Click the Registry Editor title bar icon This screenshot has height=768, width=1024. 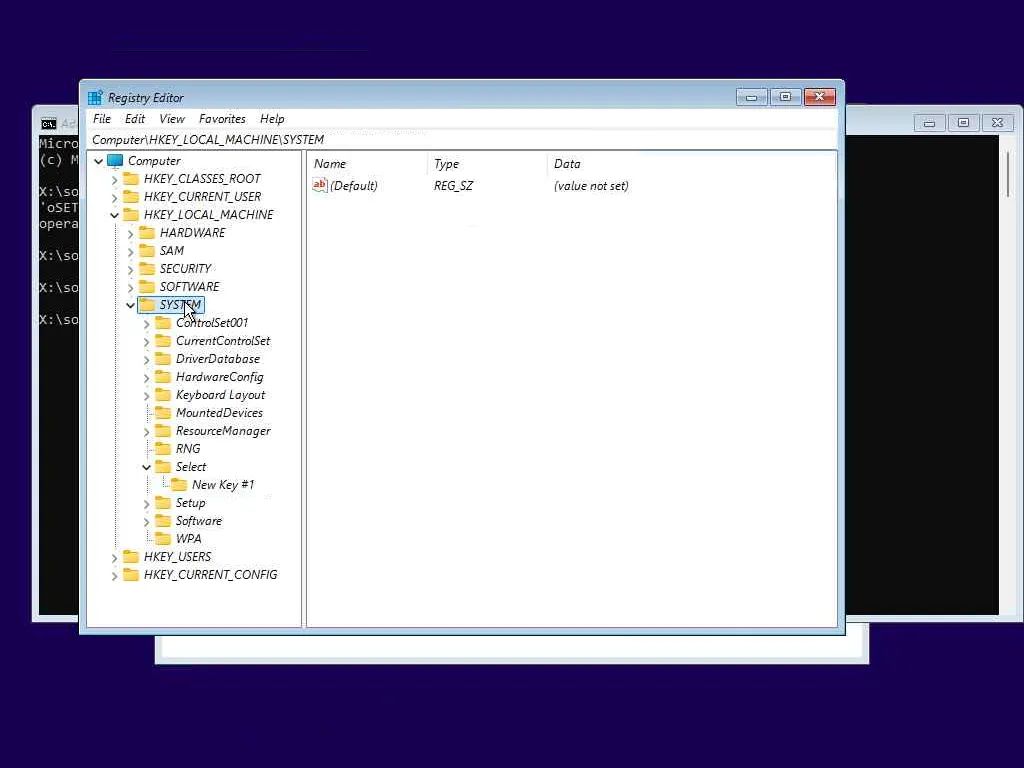95,98
